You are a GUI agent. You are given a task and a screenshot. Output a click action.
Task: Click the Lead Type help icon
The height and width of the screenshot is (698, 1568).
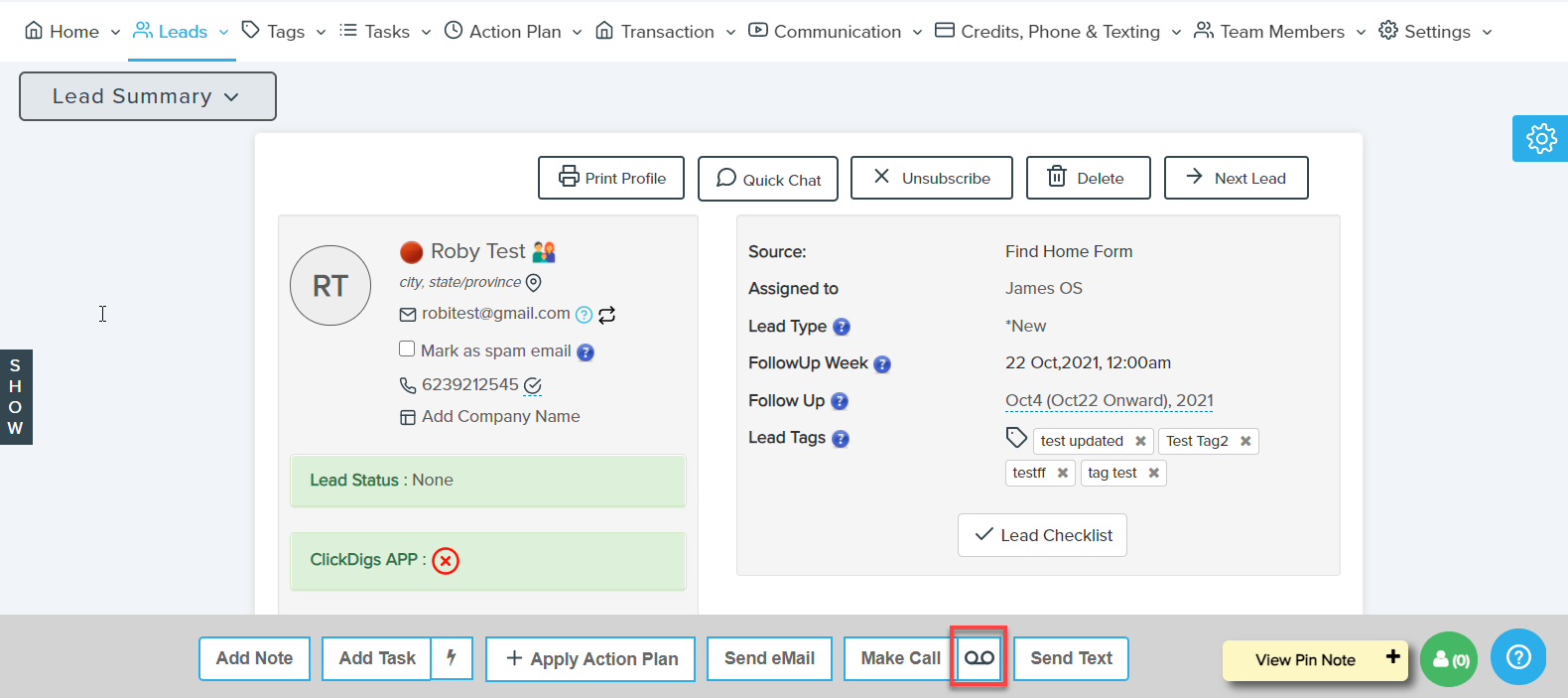(842, 327)
